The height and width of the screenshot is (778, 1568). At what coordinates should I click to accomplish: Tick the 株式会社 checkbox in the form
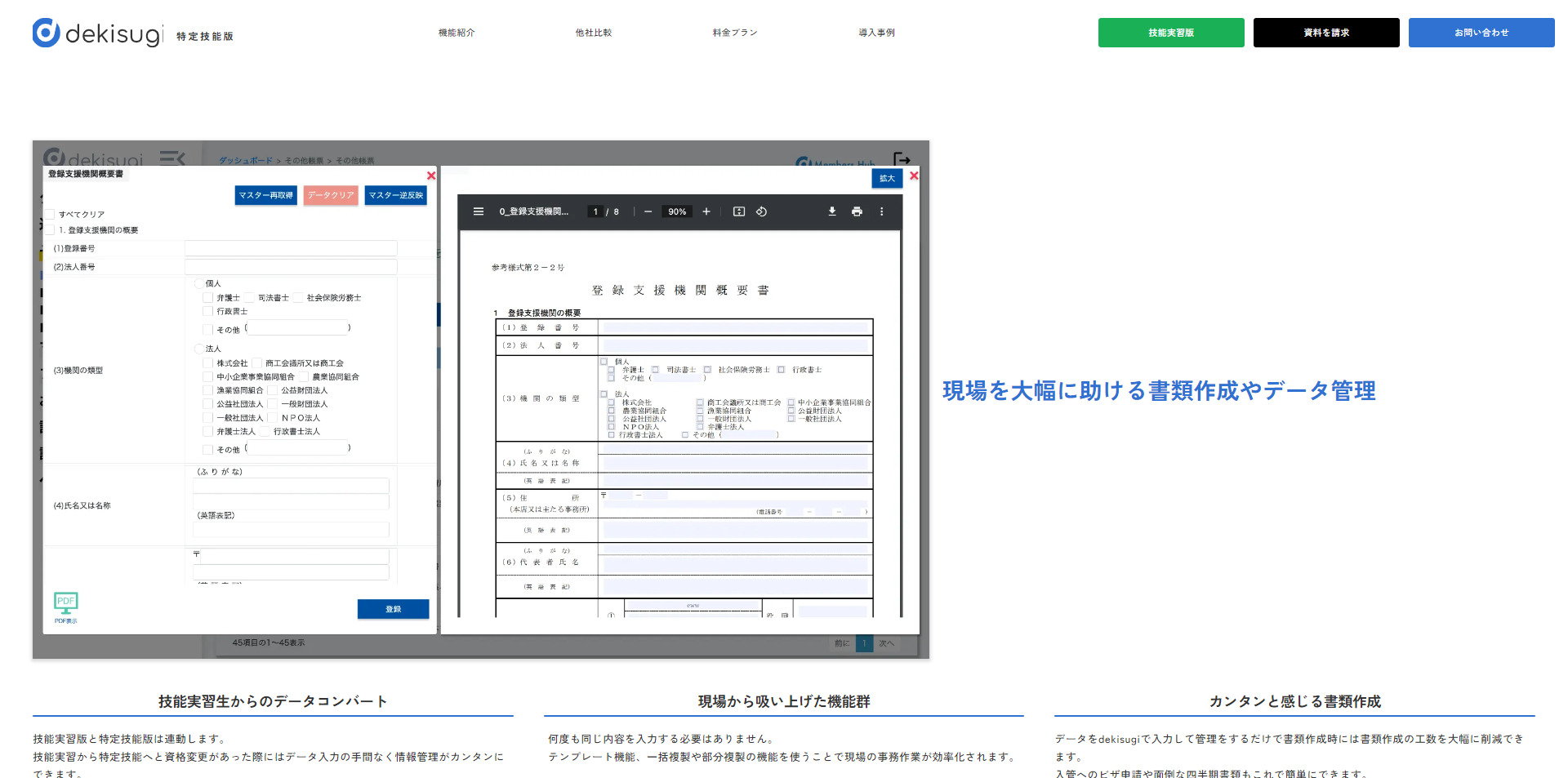[x=207, y=363]
